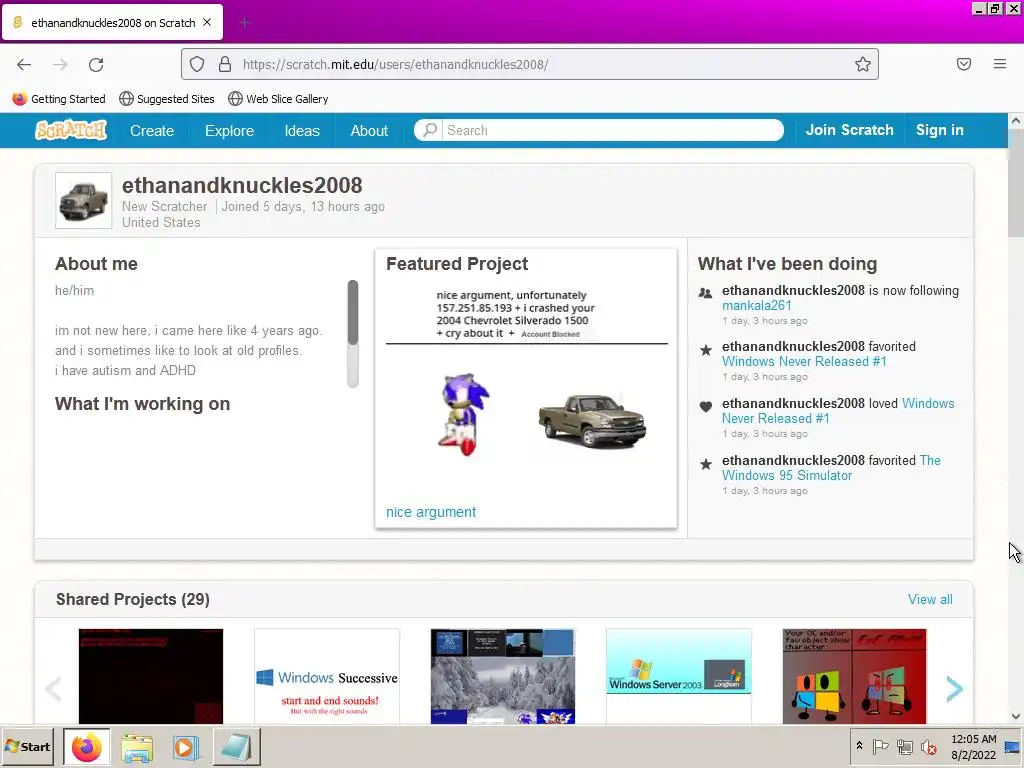Expand hidden tray icons with the chevron

[859, 746]
